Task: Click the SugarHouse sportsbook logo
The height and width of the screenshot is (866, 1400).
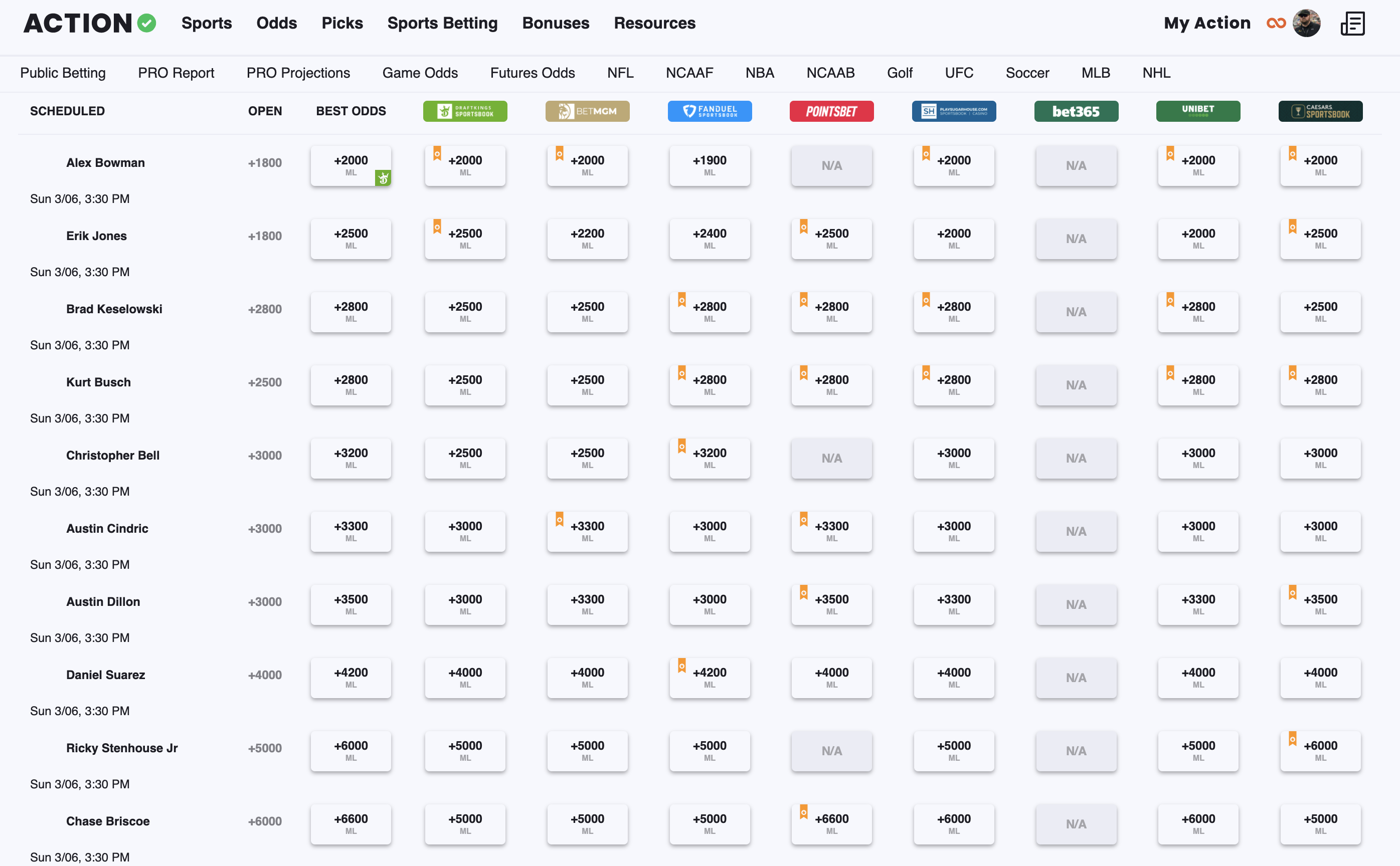Action: 954,111
